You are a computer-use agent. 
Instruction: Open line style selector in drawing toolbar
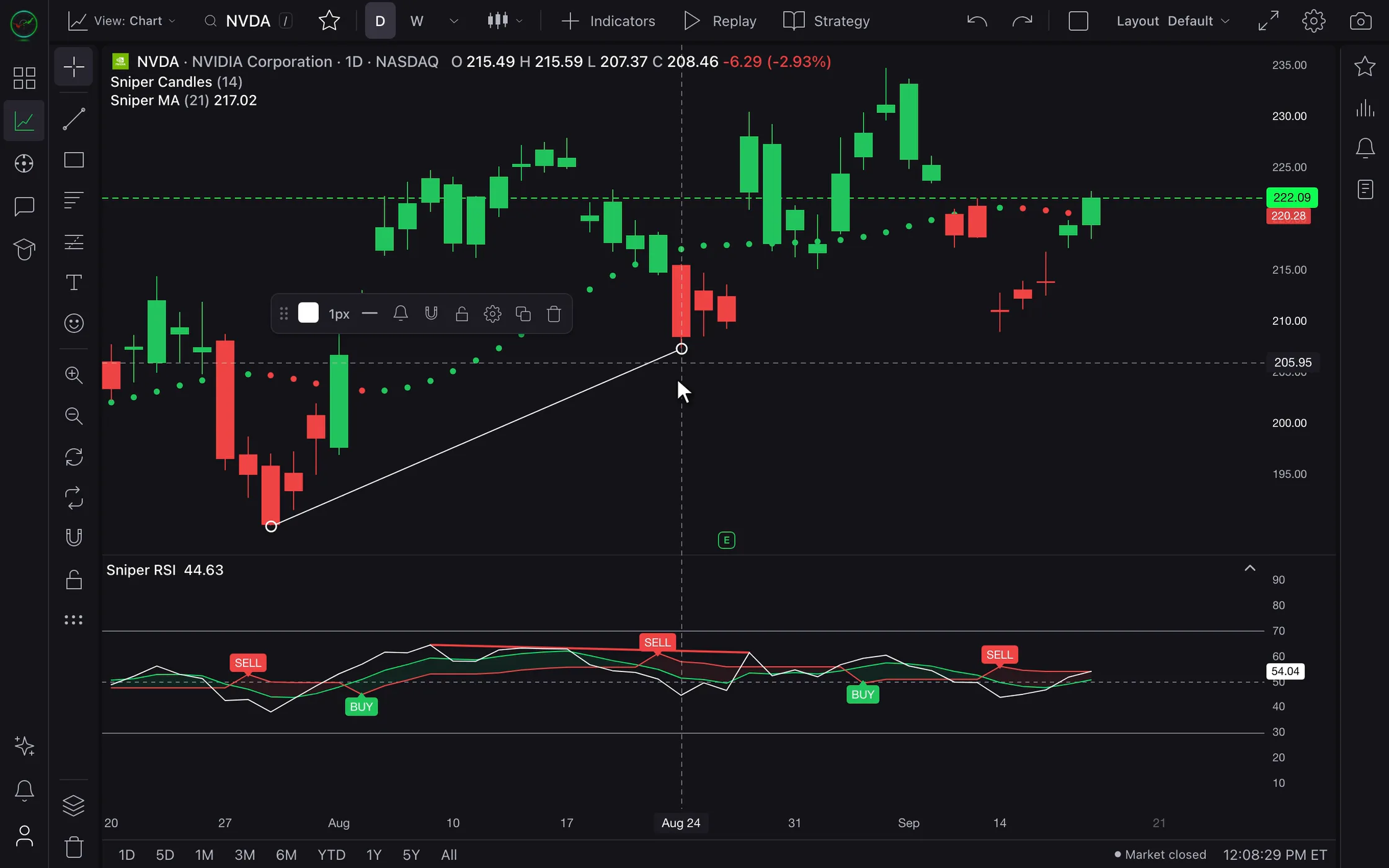[x=370, y=314]
